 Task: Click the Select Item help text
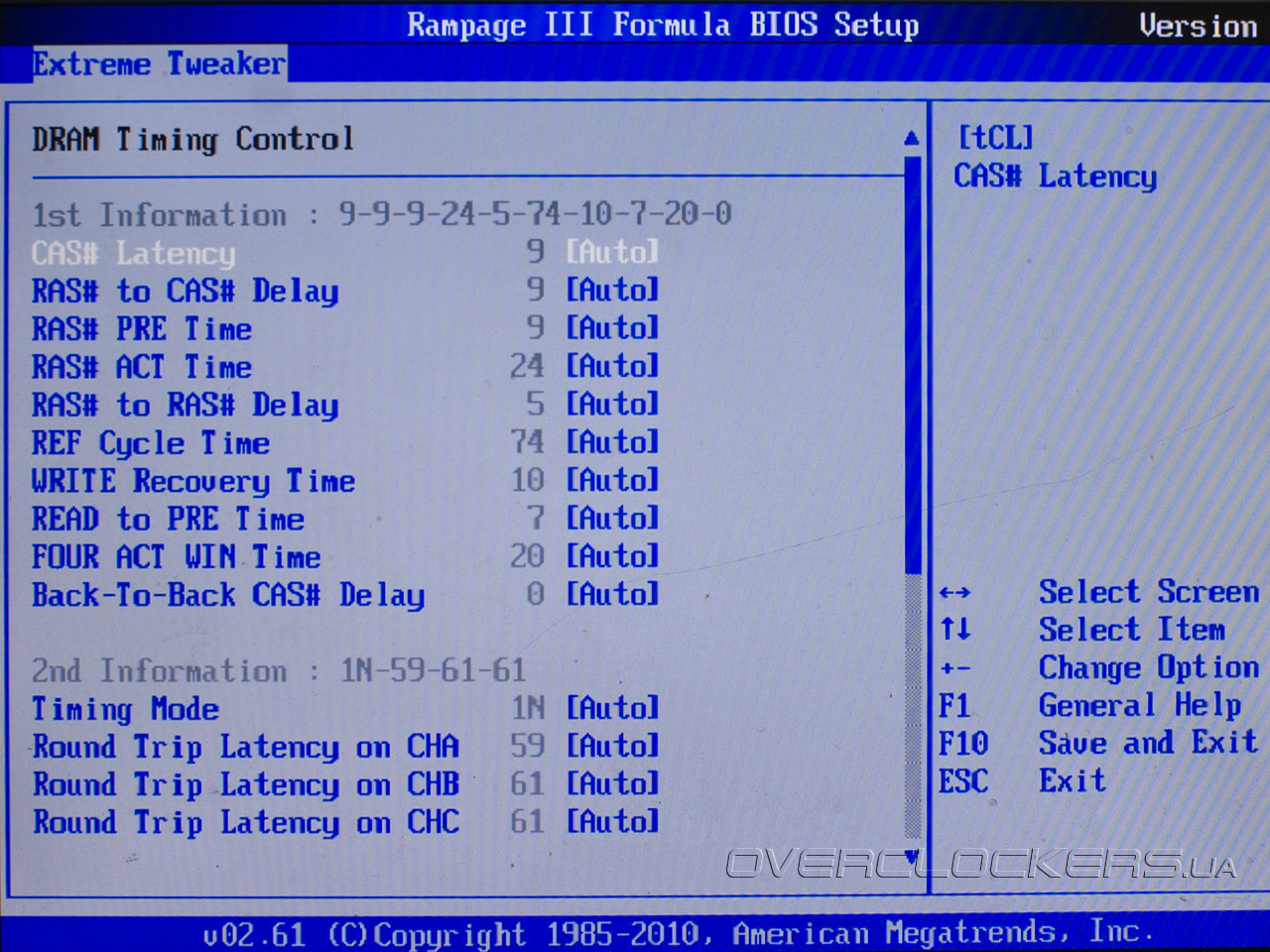1132,630
